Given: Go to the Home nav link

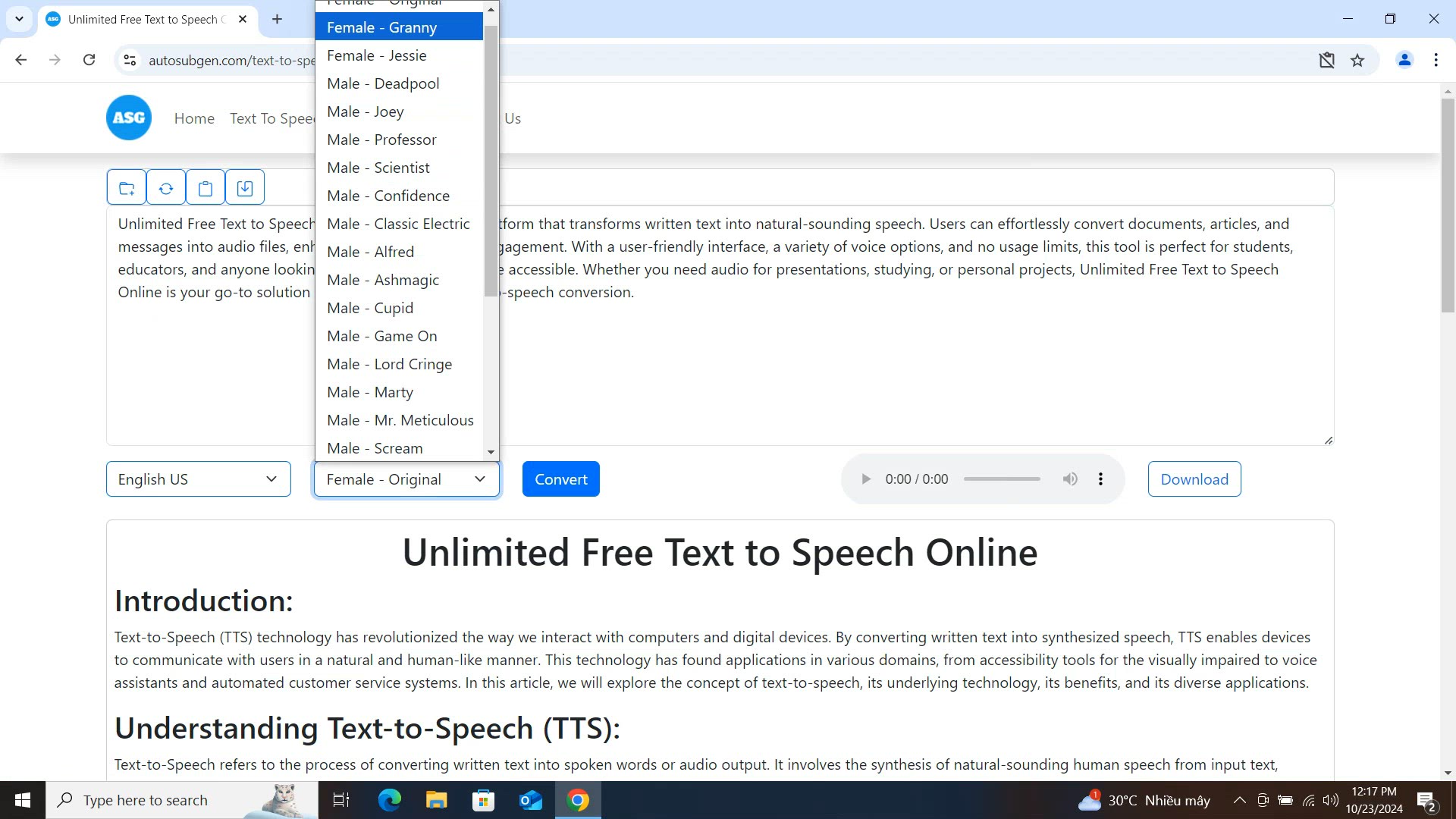Looking at the screenshot, I should (x=194, y=118).
